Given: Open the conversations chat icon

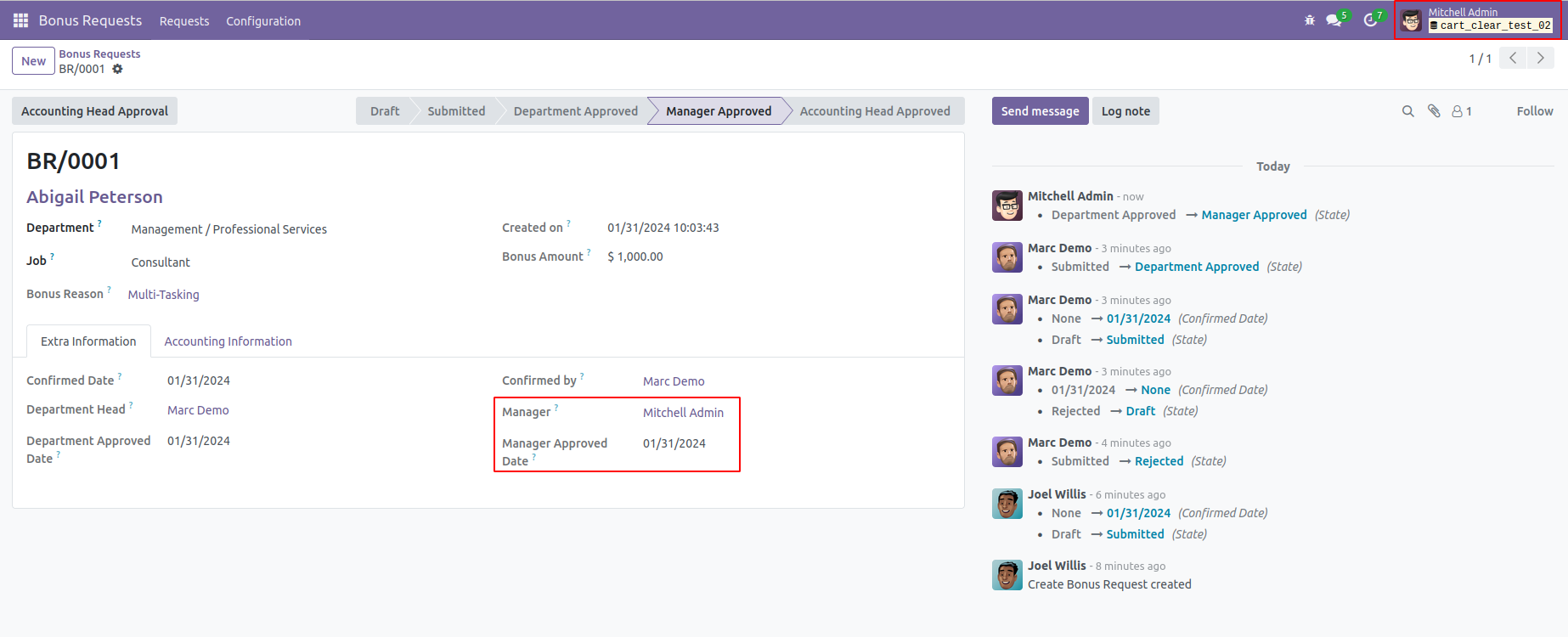Looking at the screenshot, I should coord(1334,20).
